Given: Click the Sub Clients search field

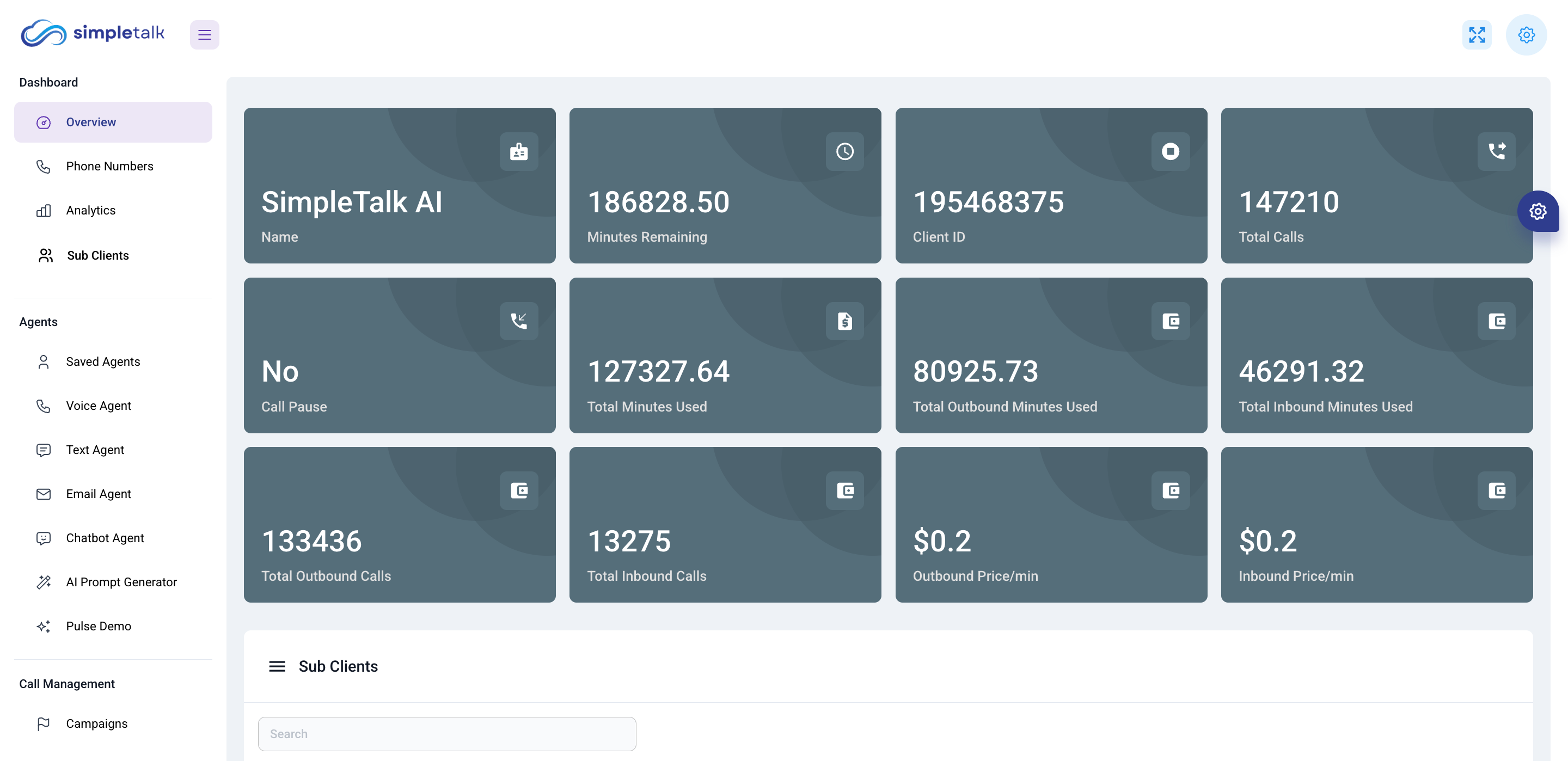Looking at the screenshot, I should 448,734.
